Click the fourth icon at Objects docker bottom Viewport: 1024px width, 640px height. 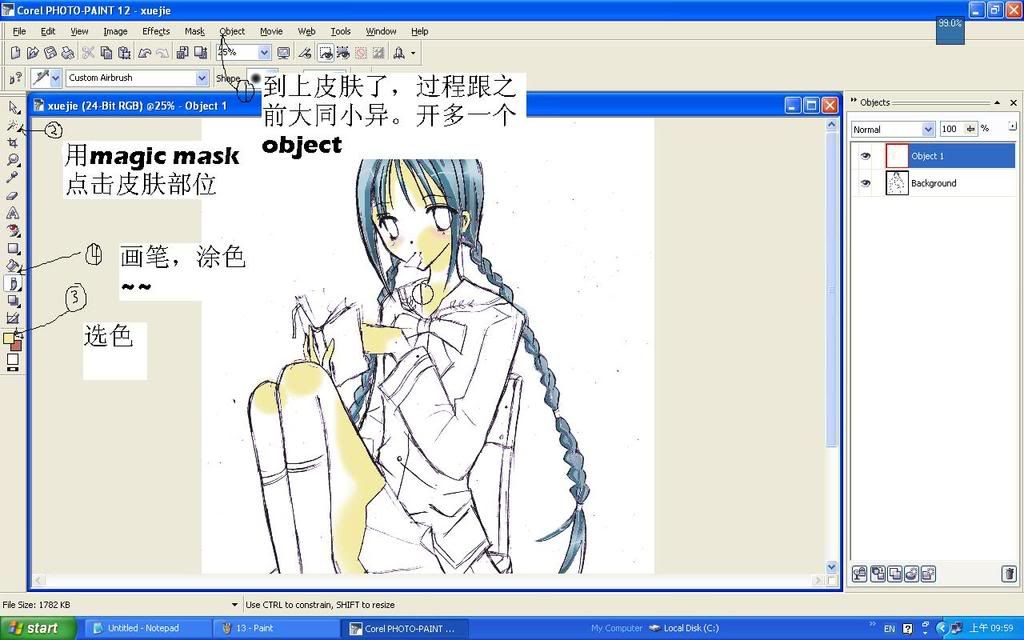(912, 573)
